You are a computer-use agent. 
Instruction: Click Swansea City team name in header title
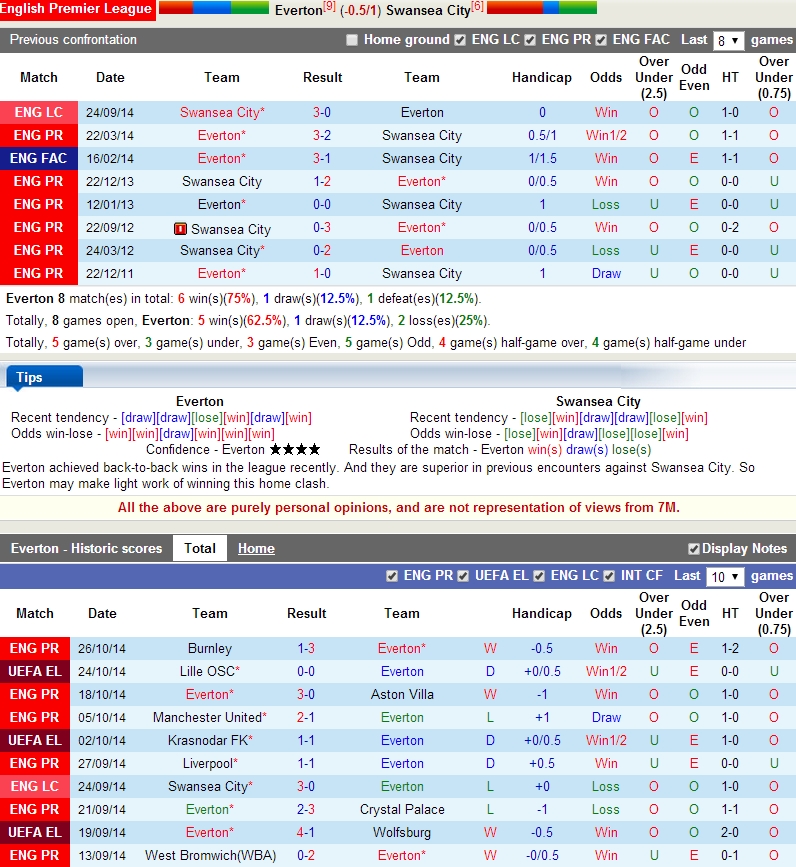point(428,10)
